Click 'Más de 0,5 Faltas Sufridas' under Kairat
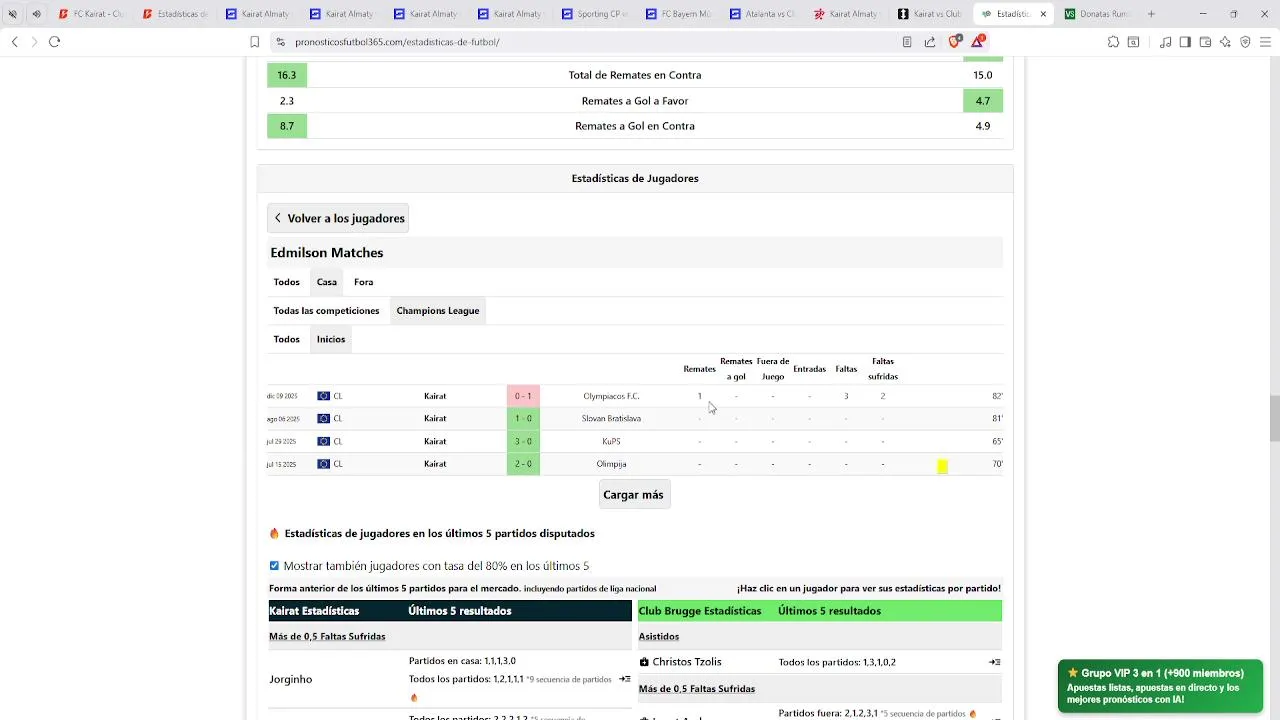The height and width of the screenshot is (720, 1280). pos(327,637)
